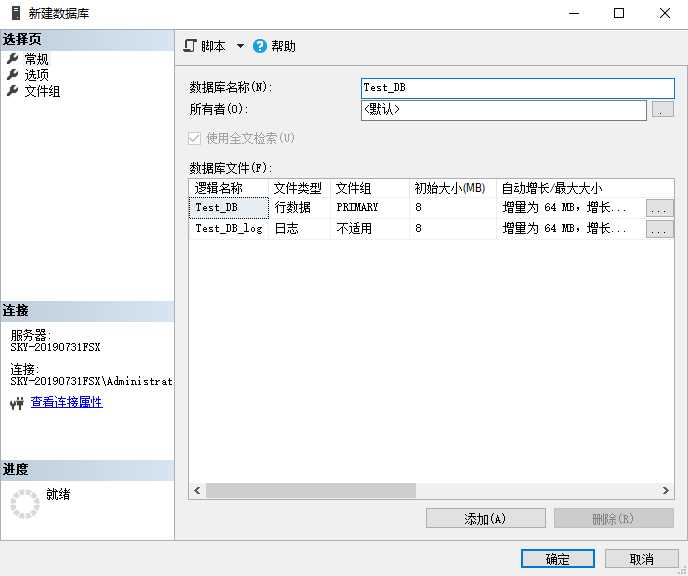Click the script icon in the toolbar
Viewport: 688px width, 576px height.
190,46
